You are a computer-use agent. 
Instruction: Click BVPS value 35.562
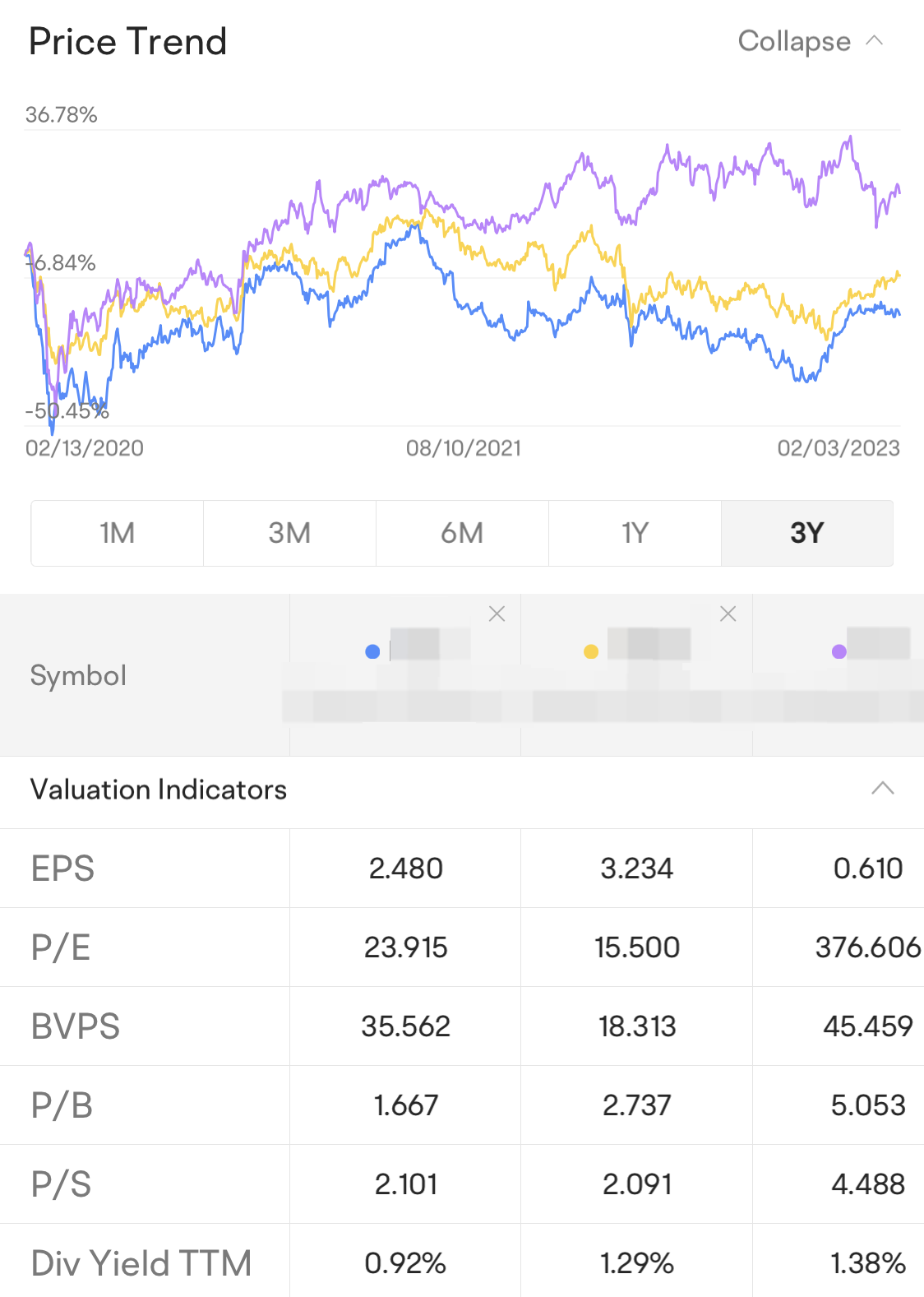[406, 1026]
